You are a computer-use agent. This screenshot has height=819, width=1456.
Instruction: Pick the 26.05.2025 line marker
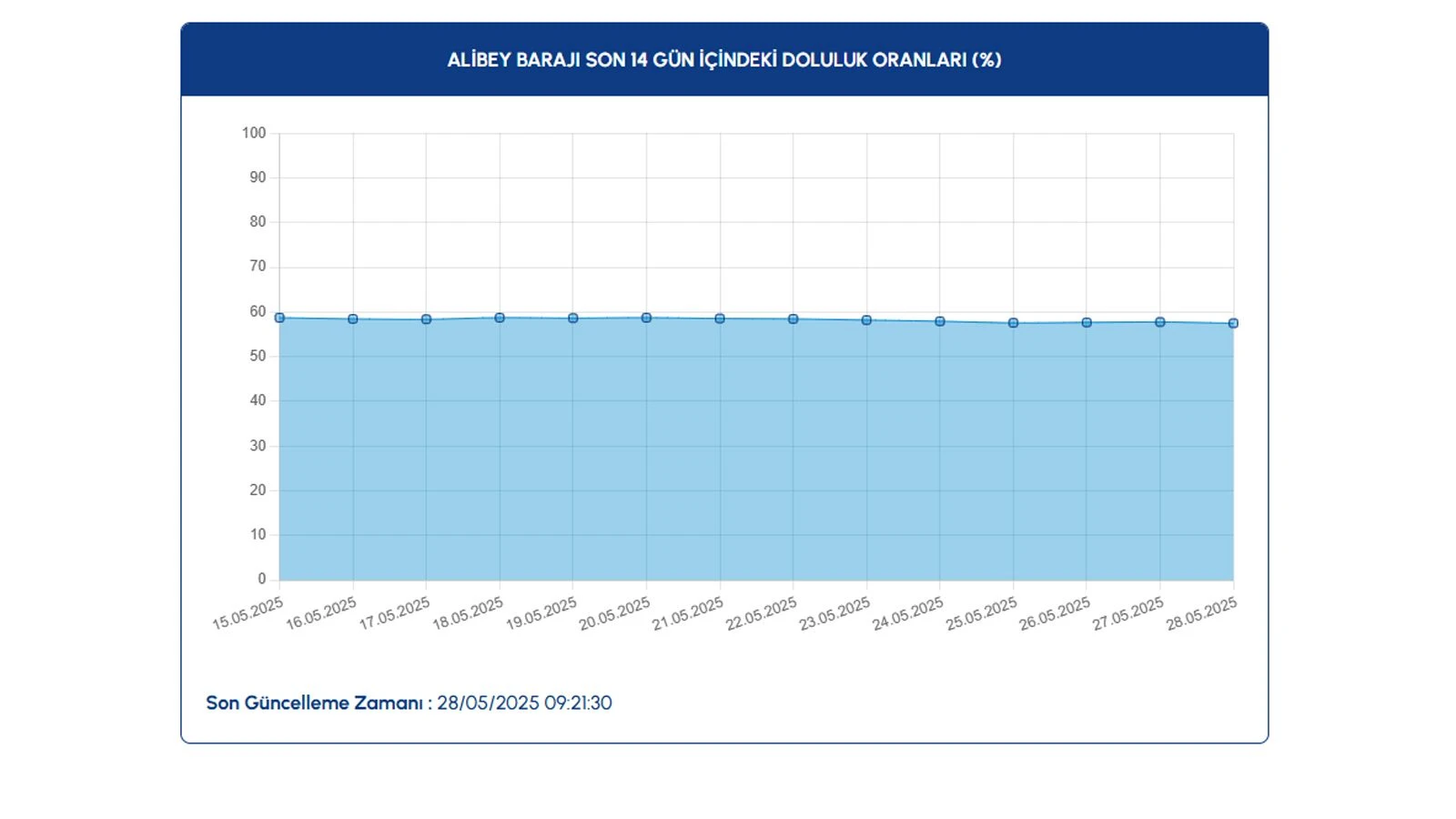(x=1087, y=322)
